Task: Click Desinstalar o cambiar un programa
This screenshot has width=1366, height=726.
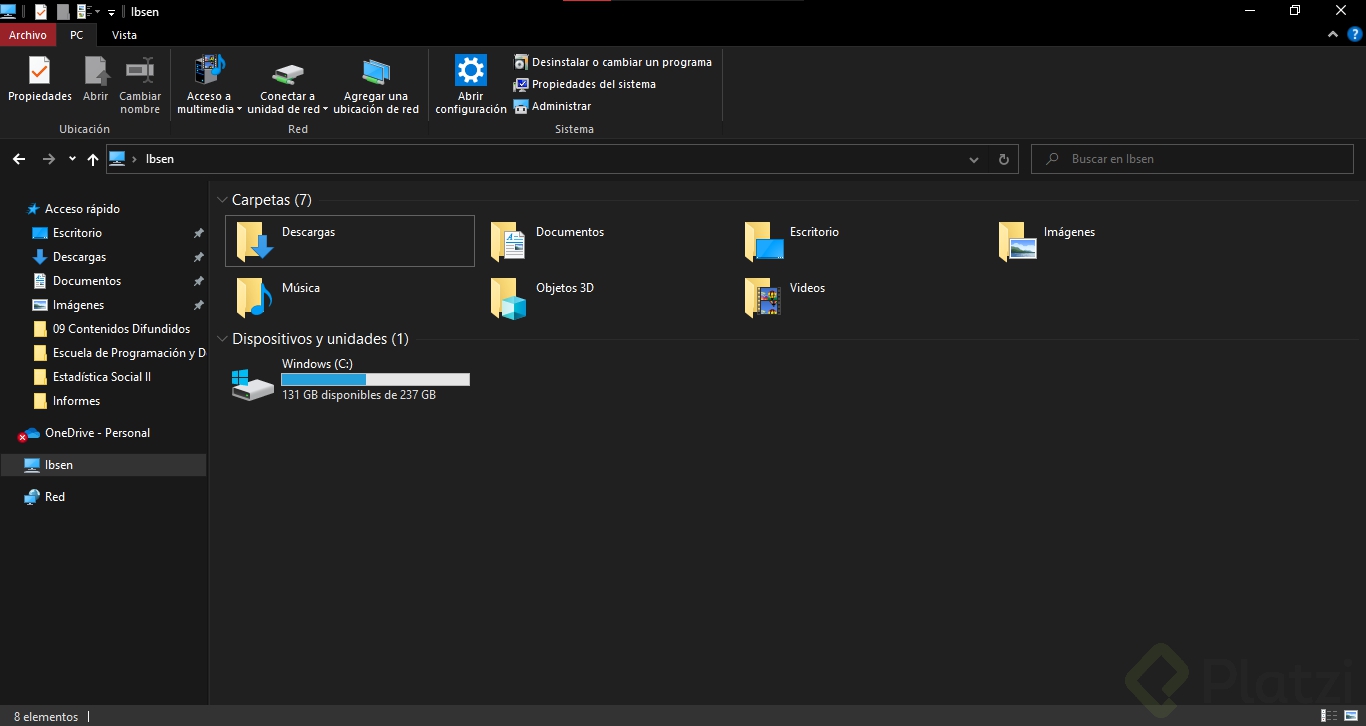Action: pyautogui.click(x=612, y=62)
